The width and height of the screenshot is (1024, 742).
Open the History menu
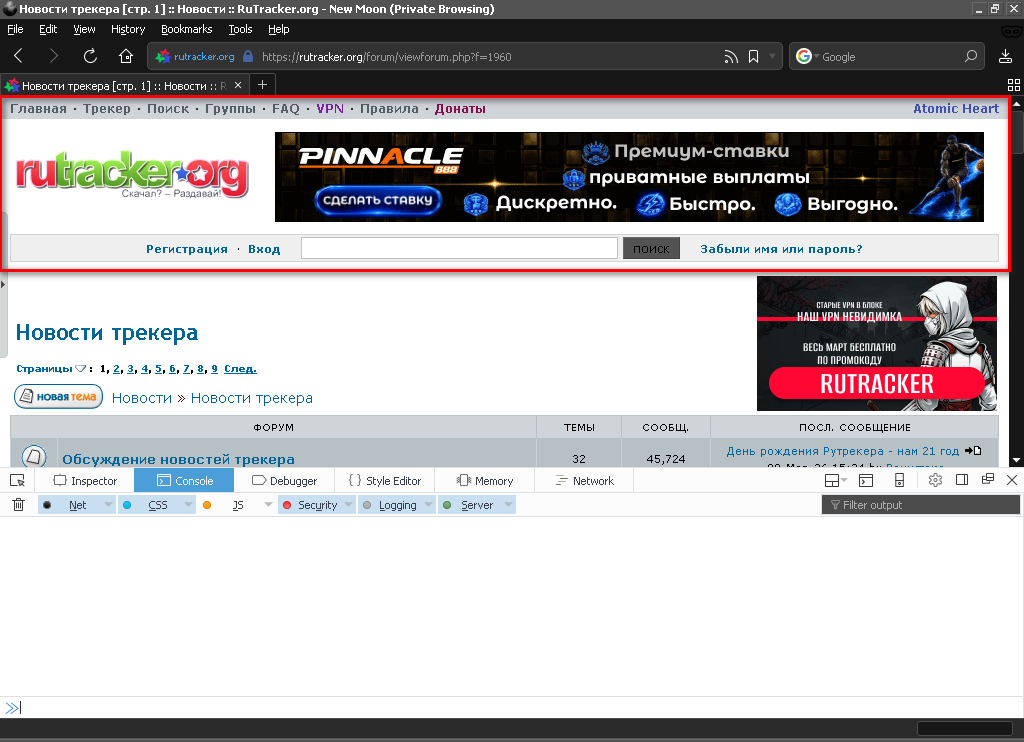click(x=128, y=29)
